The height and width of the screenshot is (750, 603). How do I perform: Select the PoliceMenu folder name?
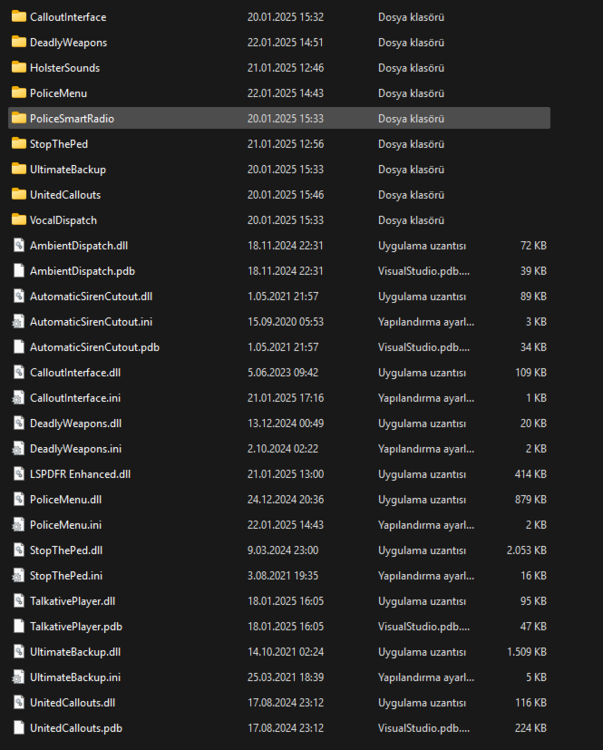[x=58, y=93]
